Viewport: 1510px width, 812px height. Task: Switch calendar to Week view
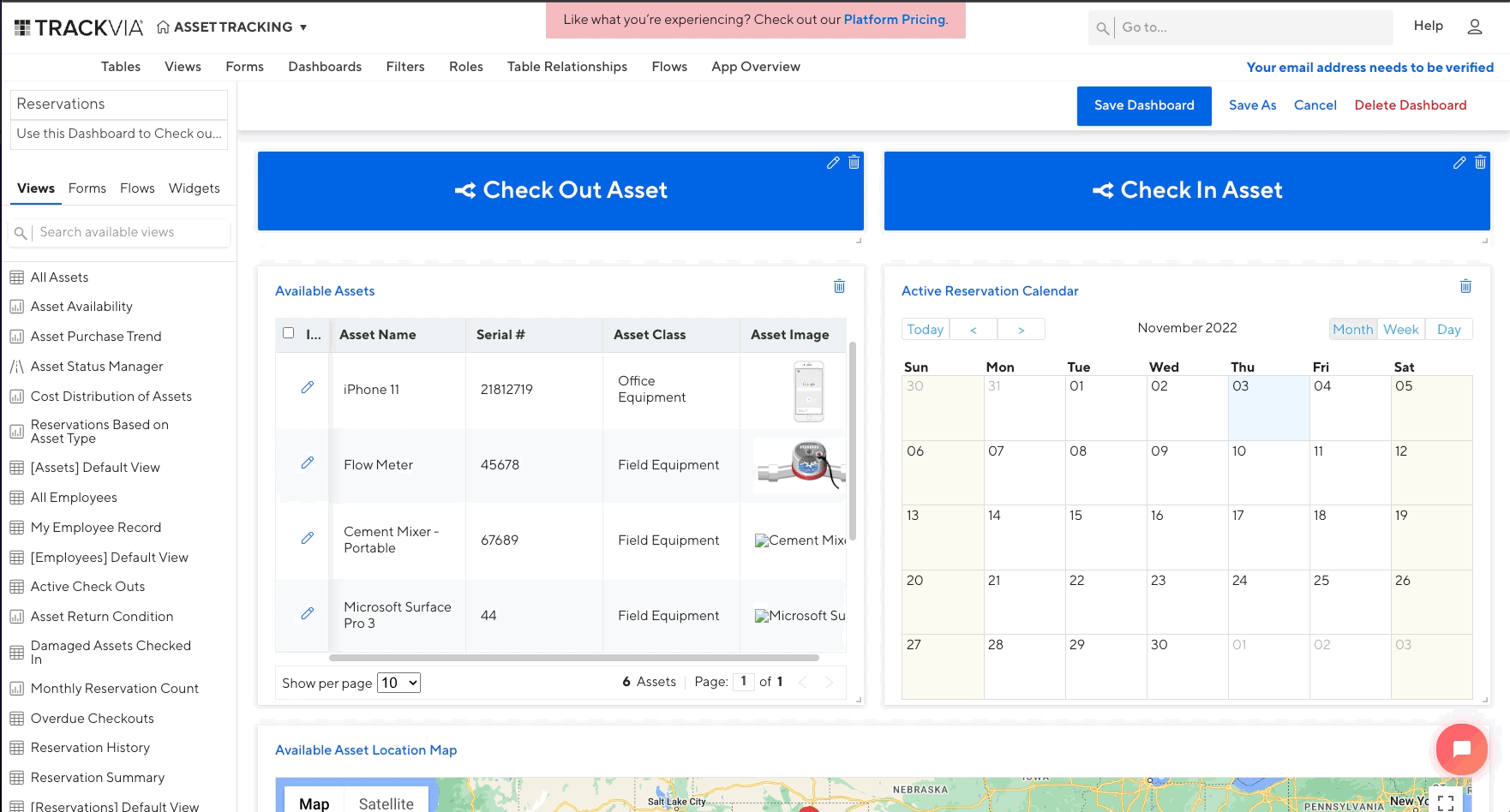coord(1400,330)
